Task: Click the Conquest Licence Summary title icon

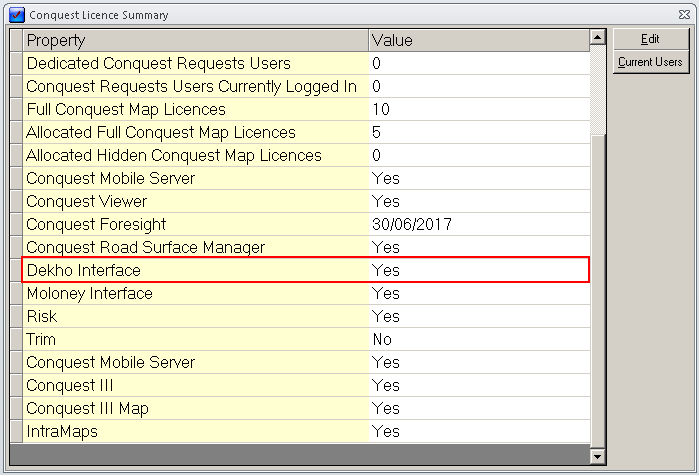Action: [17, 15]
